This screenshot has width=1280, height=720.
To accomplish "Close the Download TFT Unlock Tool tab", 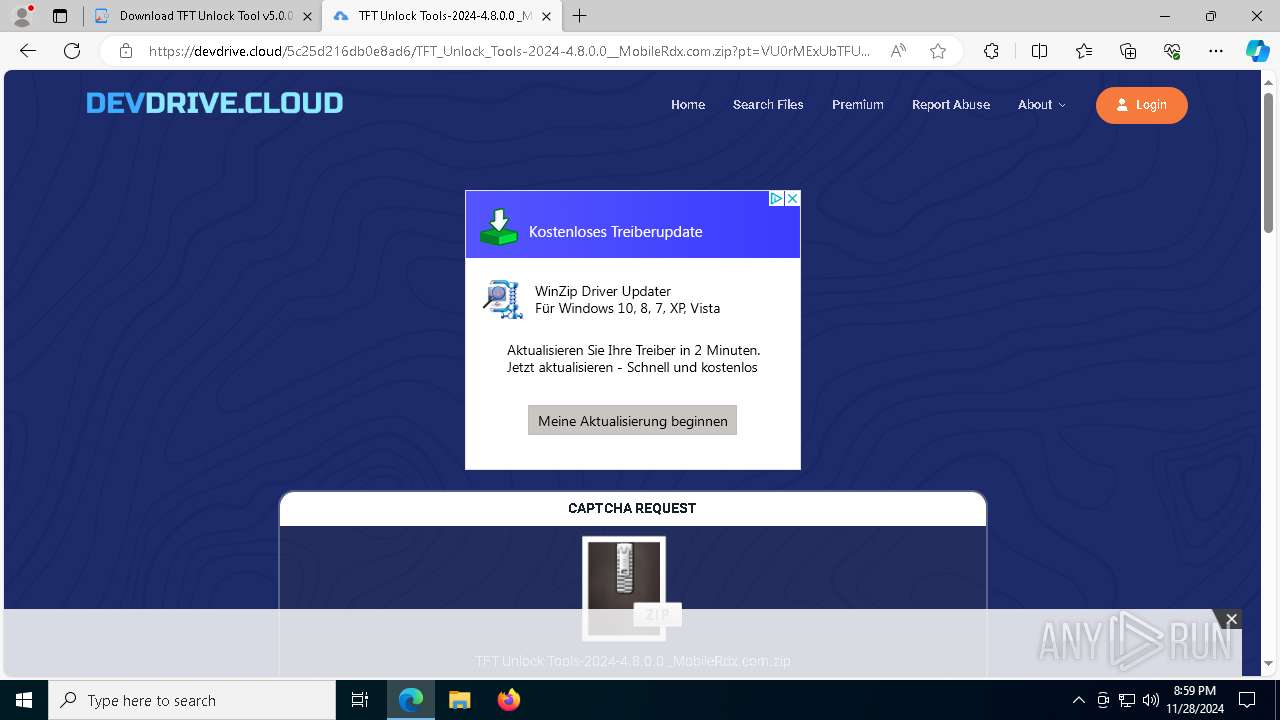I will pos(307,16).
